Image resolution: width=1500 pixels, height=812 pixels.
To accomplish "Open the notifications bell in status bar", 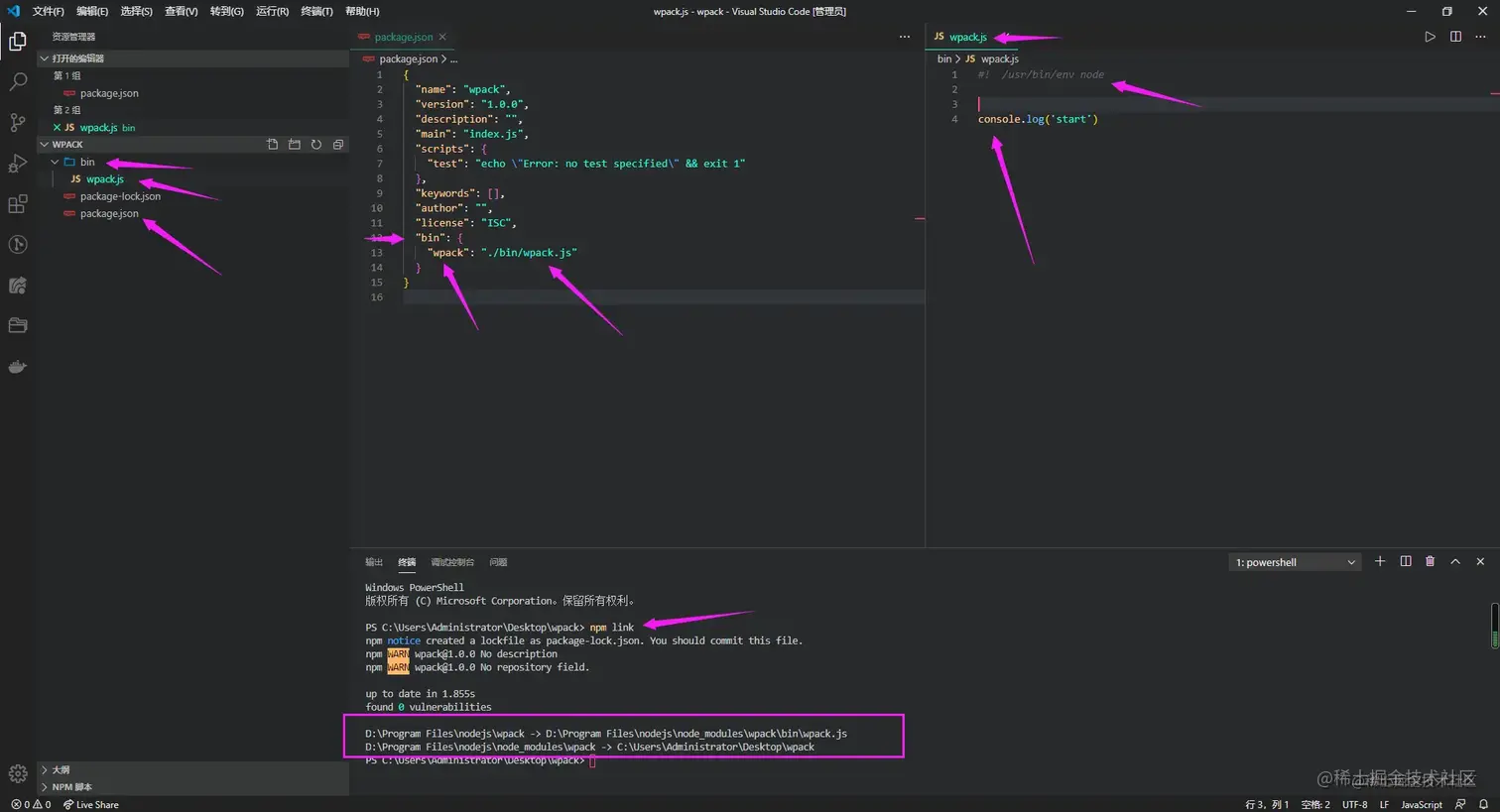I will [1484, 804].
